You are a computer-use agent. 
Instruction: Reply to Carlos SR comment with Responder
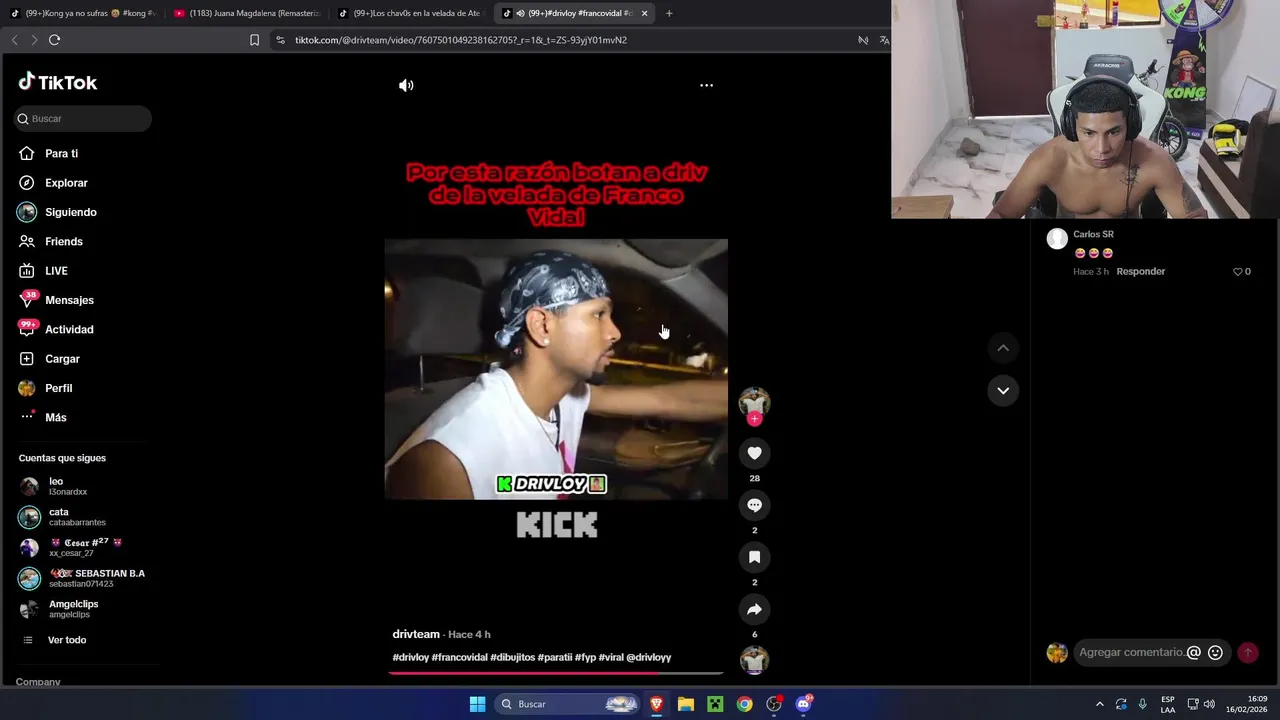pos(1141,271)
